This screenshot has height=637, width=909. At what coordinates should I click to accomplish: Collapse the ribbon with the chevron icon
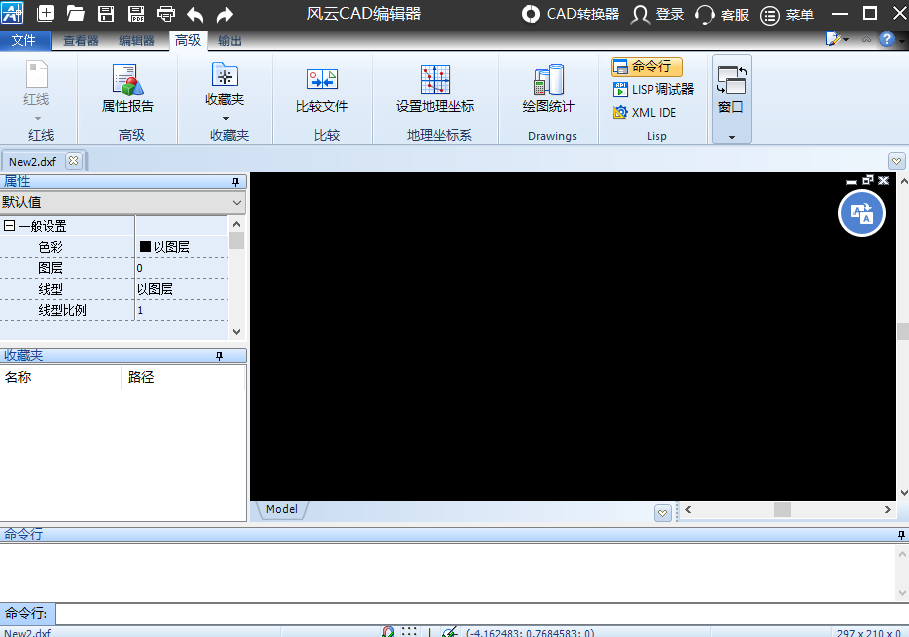[x=866, y=39]
